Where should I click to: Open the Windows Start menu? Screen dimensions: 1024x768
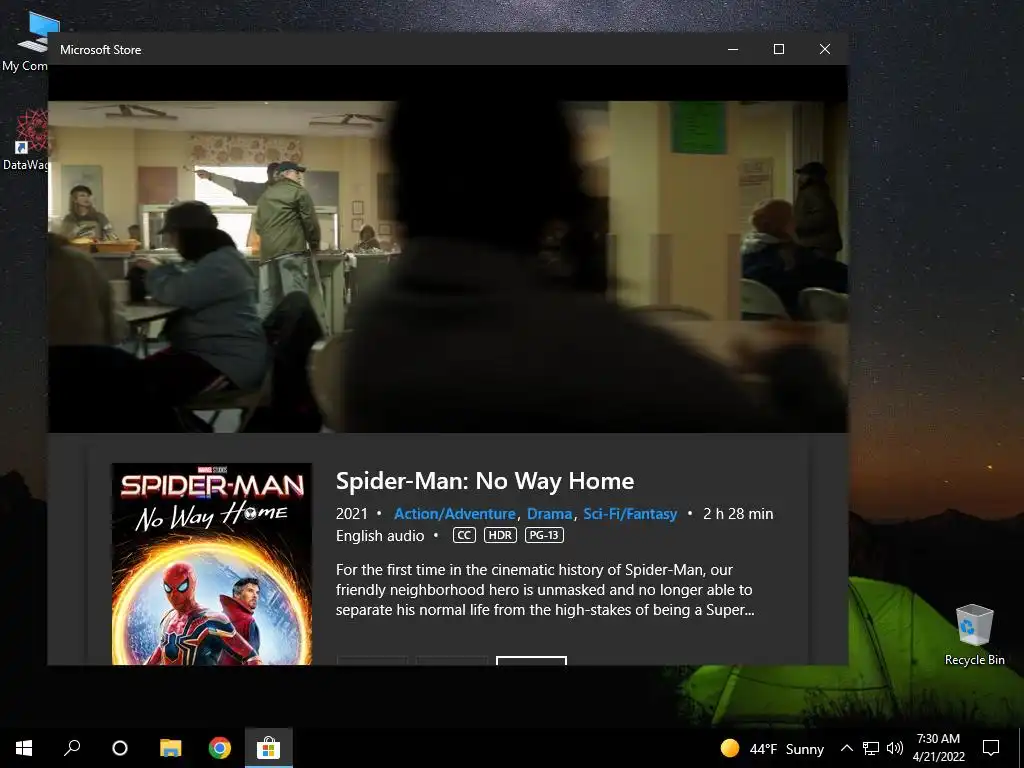point(24,748)
